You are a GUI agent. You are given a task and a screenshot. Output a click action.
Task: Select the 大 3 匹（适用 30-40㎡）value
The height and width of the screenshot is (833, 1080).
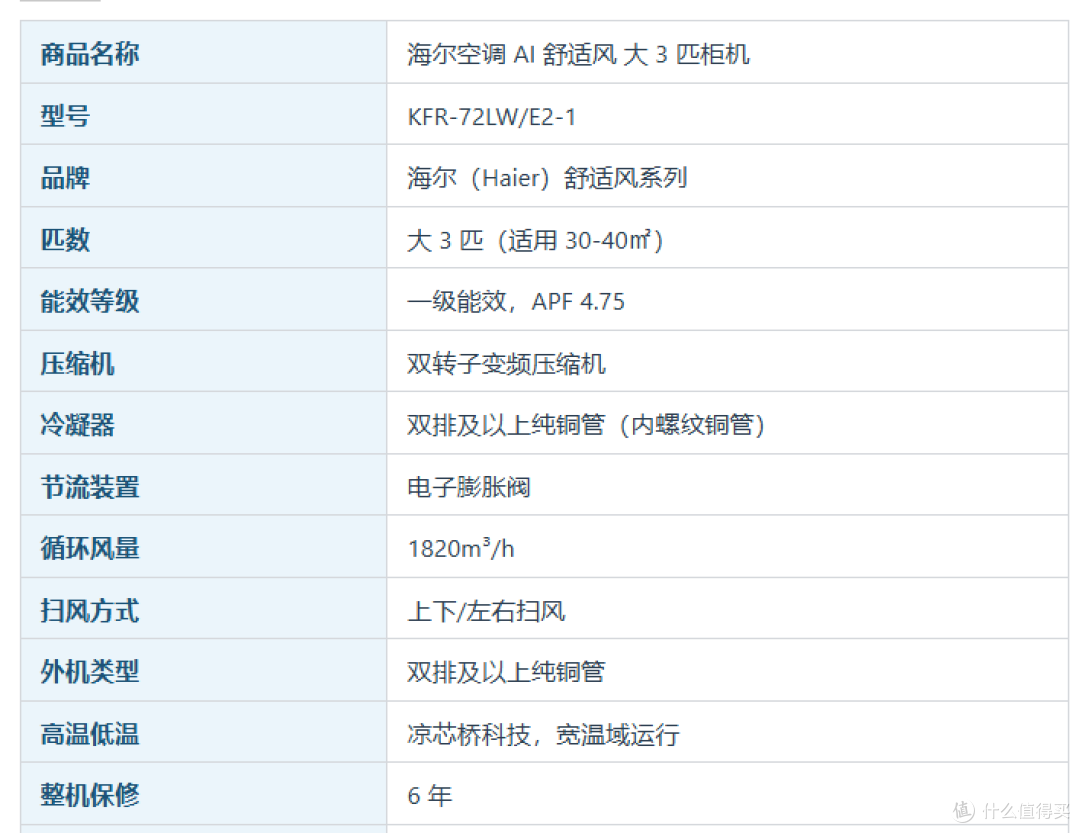(535, 240)
